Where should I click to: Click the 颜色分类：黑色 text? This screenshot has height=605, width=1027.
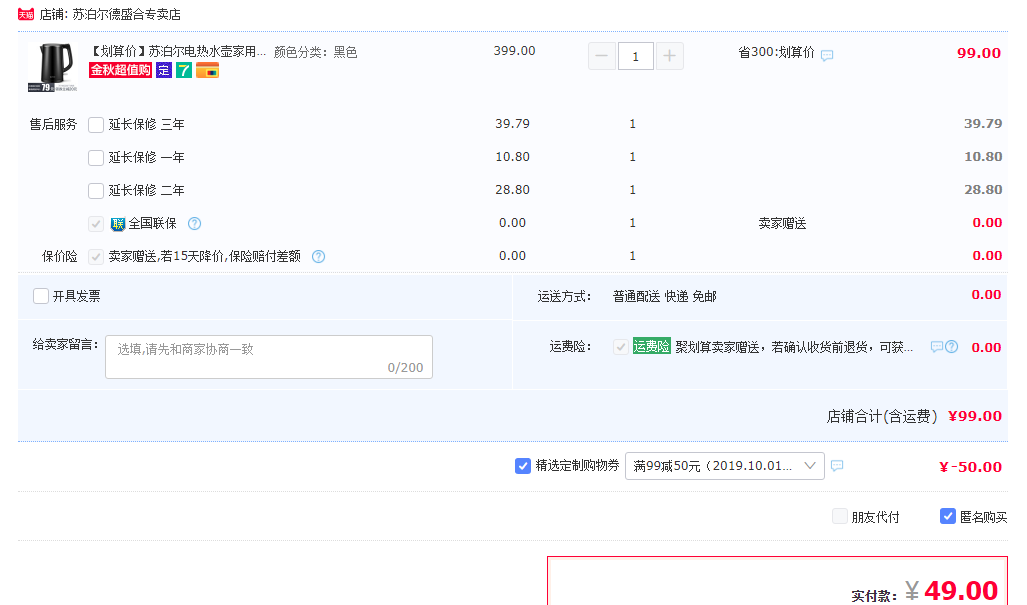315,52
